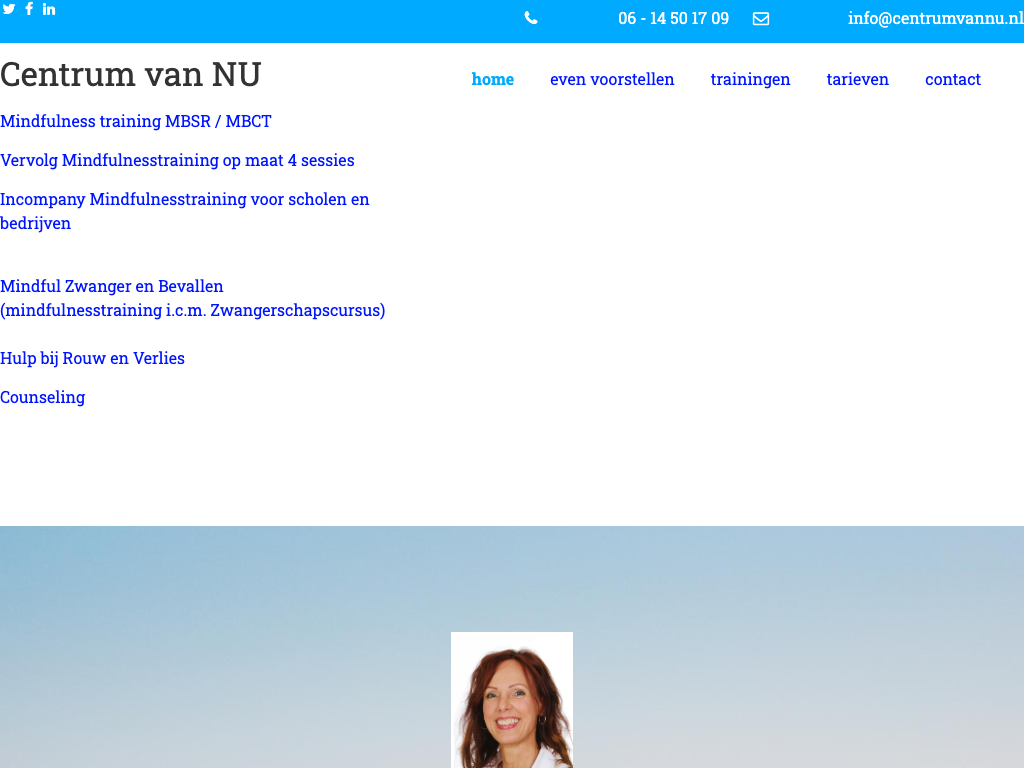Screen dimensions: 1024x768
Task: Navigate to the contact page
Action: click(x=952, y=79)
